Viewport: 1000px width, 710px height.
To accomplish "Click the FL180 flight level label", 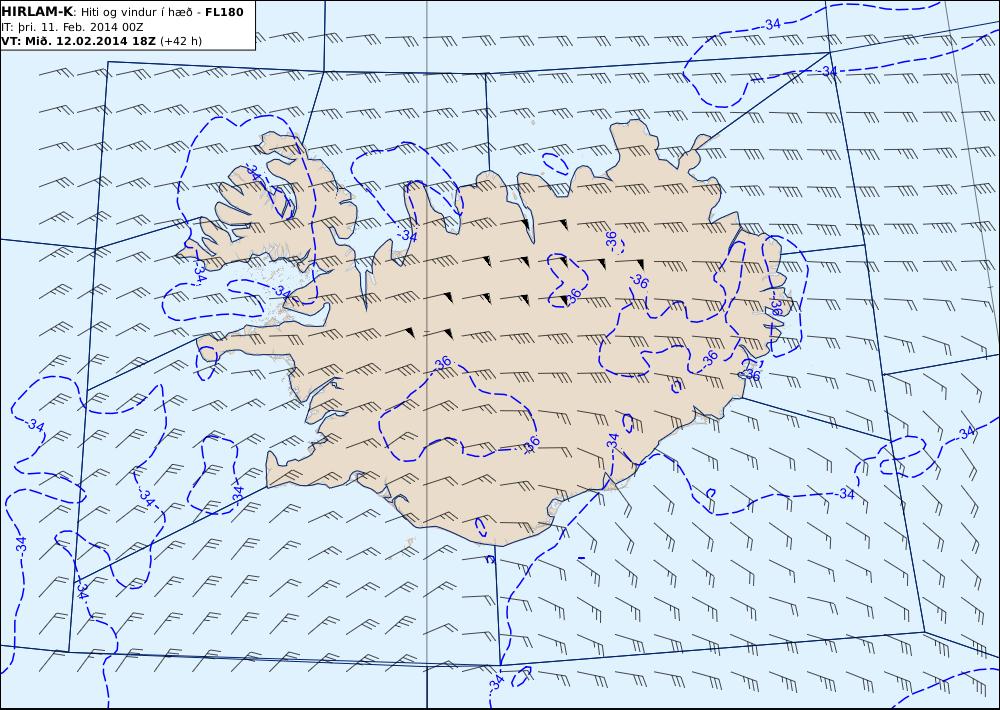I will click(x=224, y=12).
